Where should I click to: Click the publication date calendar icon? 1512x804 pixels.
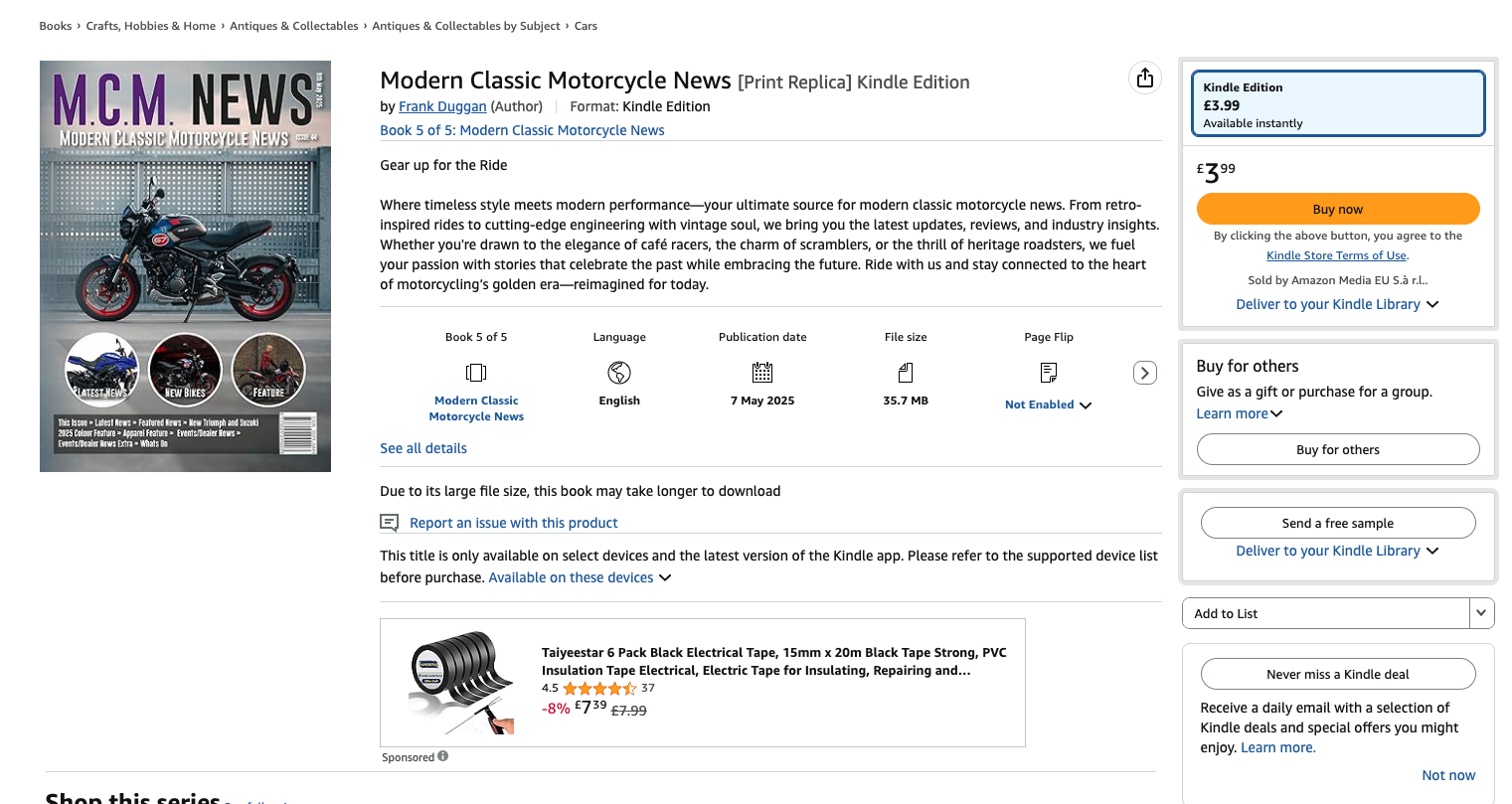(x=762, y=373)
